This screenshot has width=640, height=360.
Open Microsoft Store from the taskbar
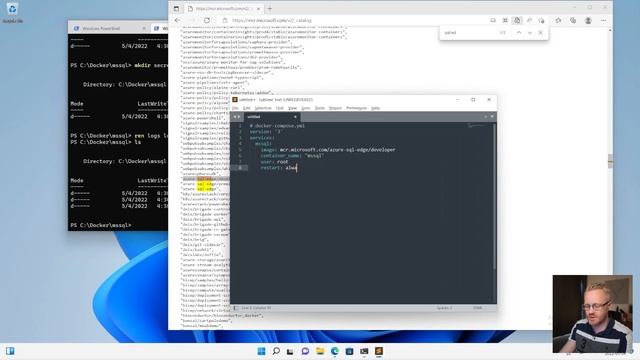tap(349, 351)
